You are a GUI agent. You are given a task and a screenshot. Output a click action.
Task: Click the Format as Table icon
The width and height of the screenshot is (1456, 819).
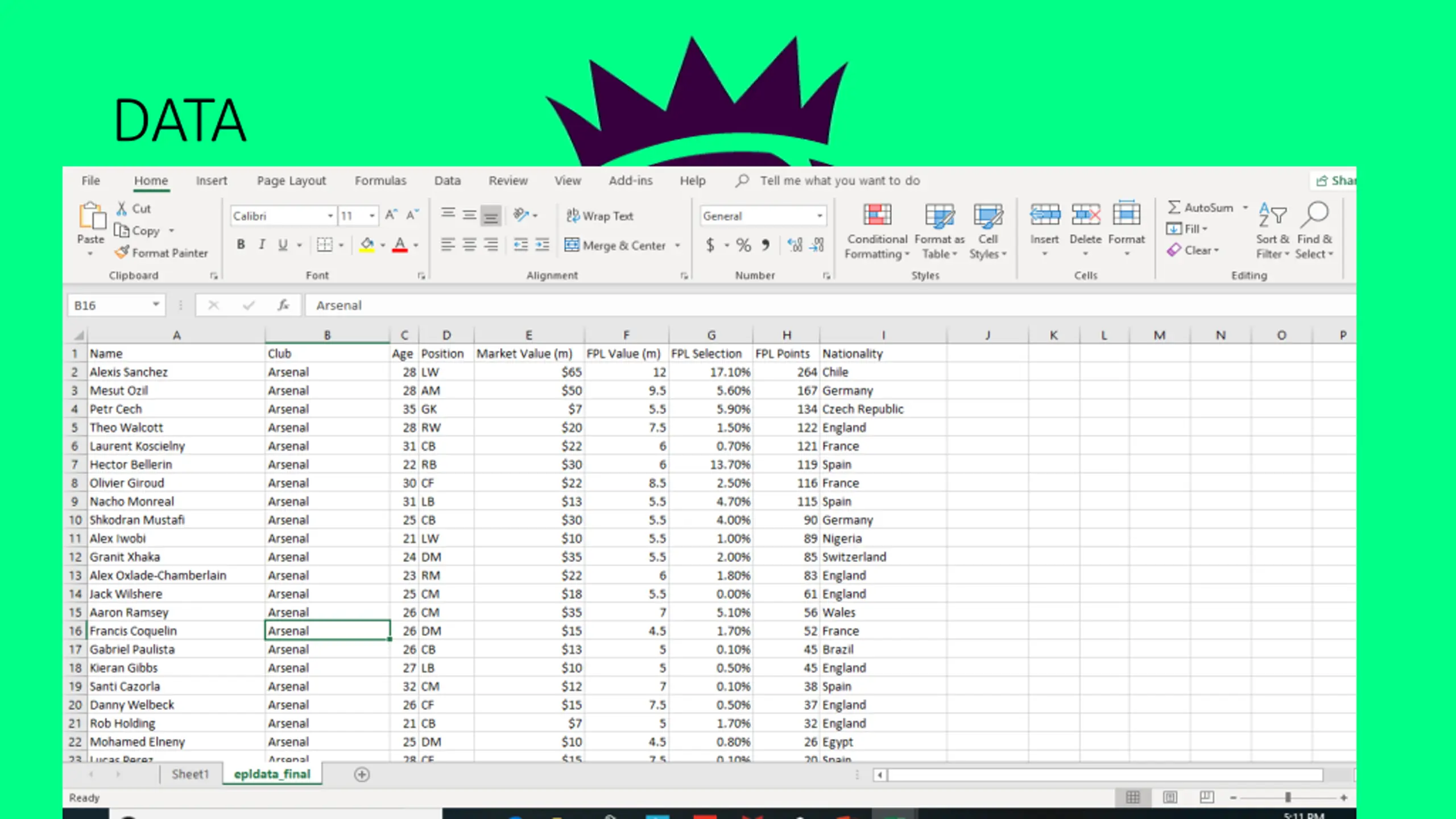pyautogui.click(x=939, y=216)
